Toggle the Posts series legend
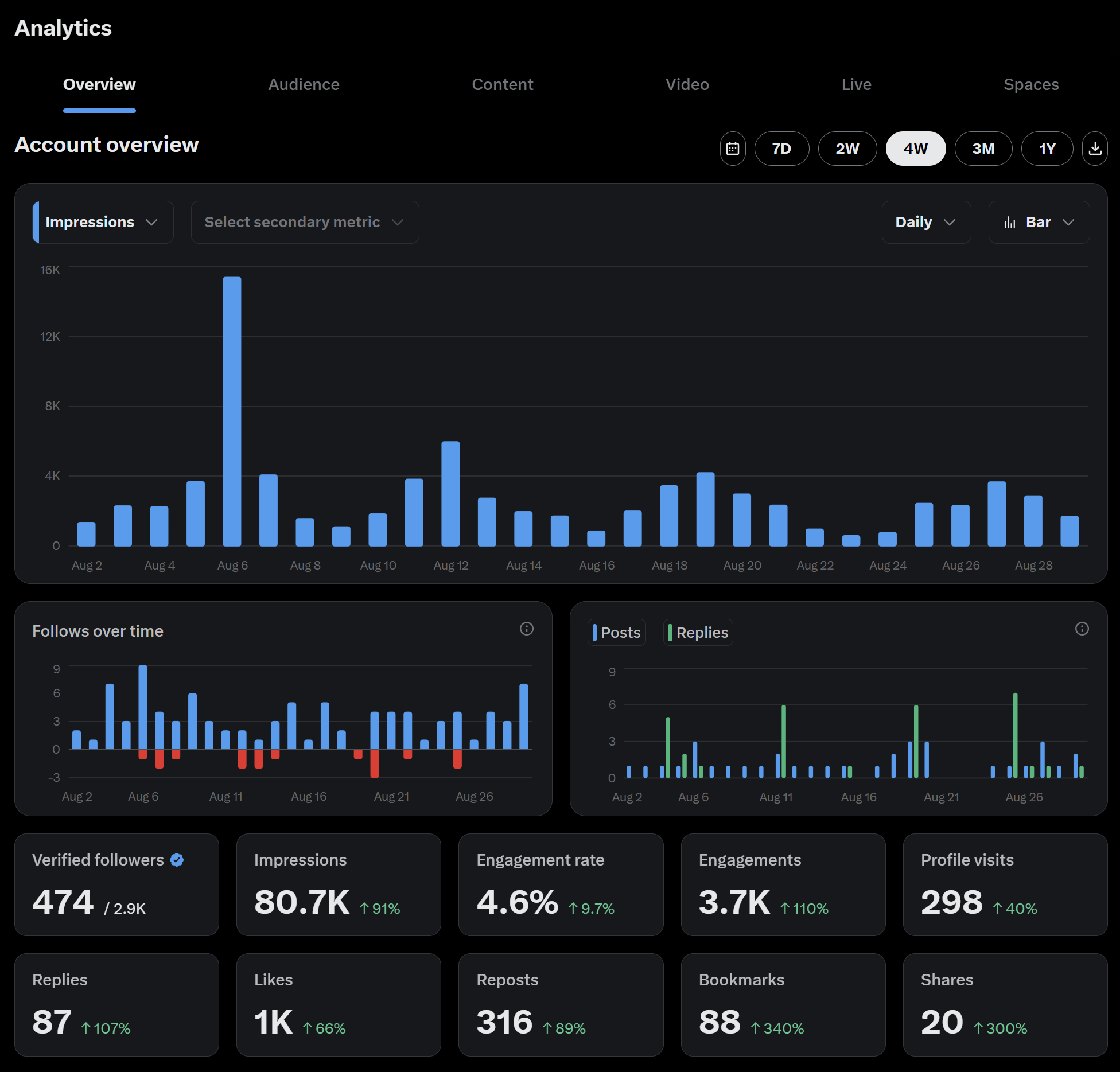Image resolution: width=1120 pixels, height=1072 pixels. 617,632
